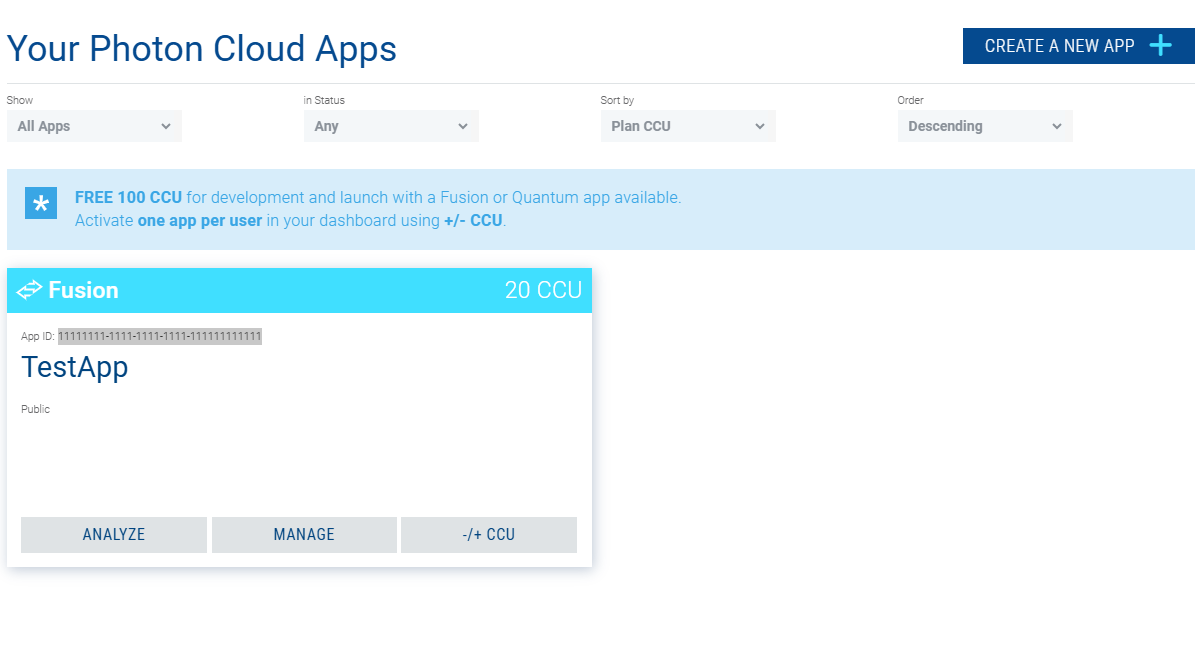Open the Sort by dropdown showing Plan CCU
Screen dimensions: 1200x670
click(x=688, y=126)
